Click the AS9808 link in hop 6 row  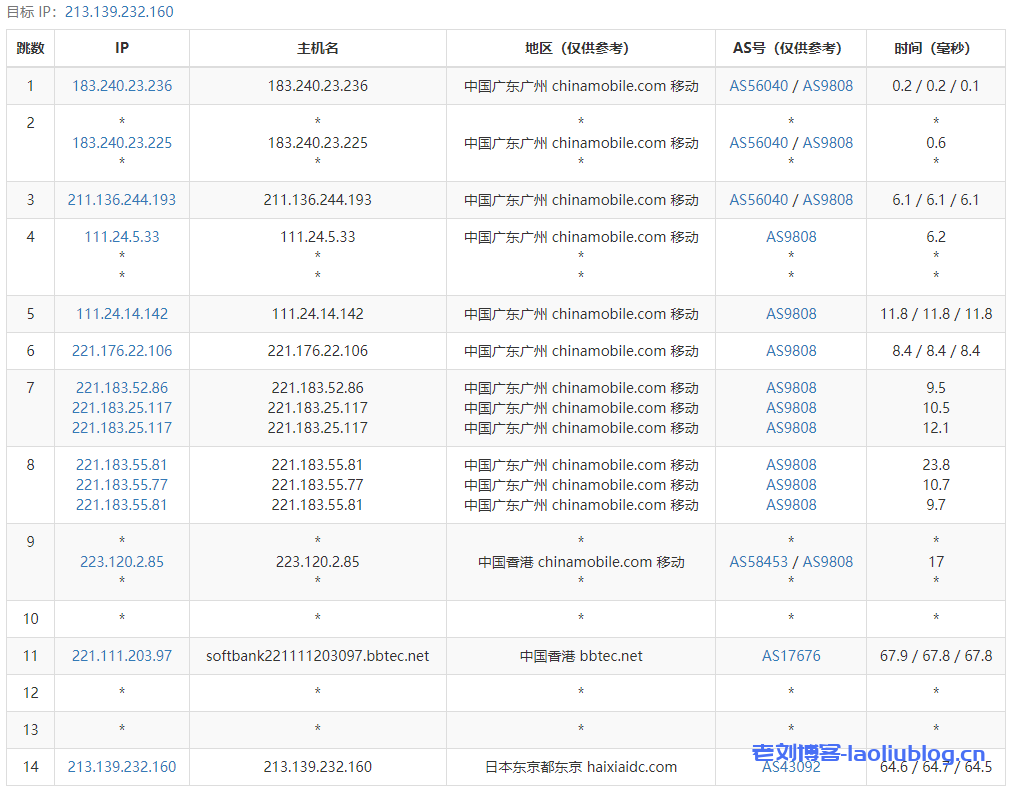pyautogui.click(x=791, y=351)
